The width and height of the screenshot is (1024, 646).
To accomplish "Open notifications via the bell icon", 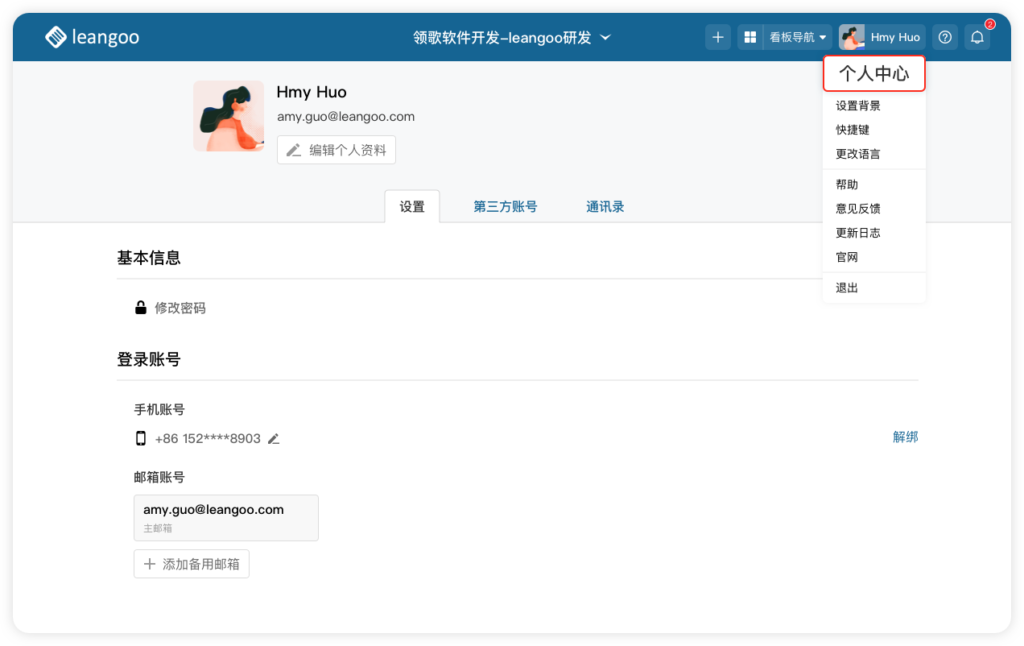I will [977, 36].
